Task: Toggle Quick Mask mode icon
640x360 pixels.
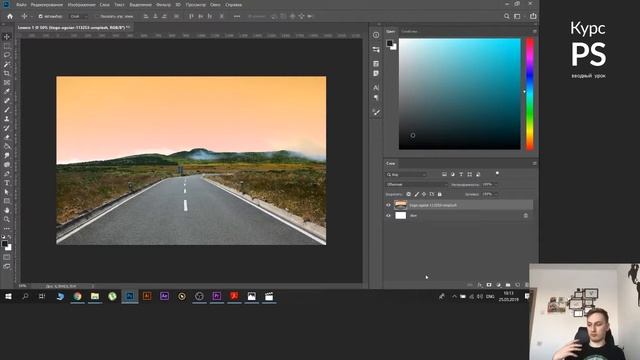Action: coord(7,257)
